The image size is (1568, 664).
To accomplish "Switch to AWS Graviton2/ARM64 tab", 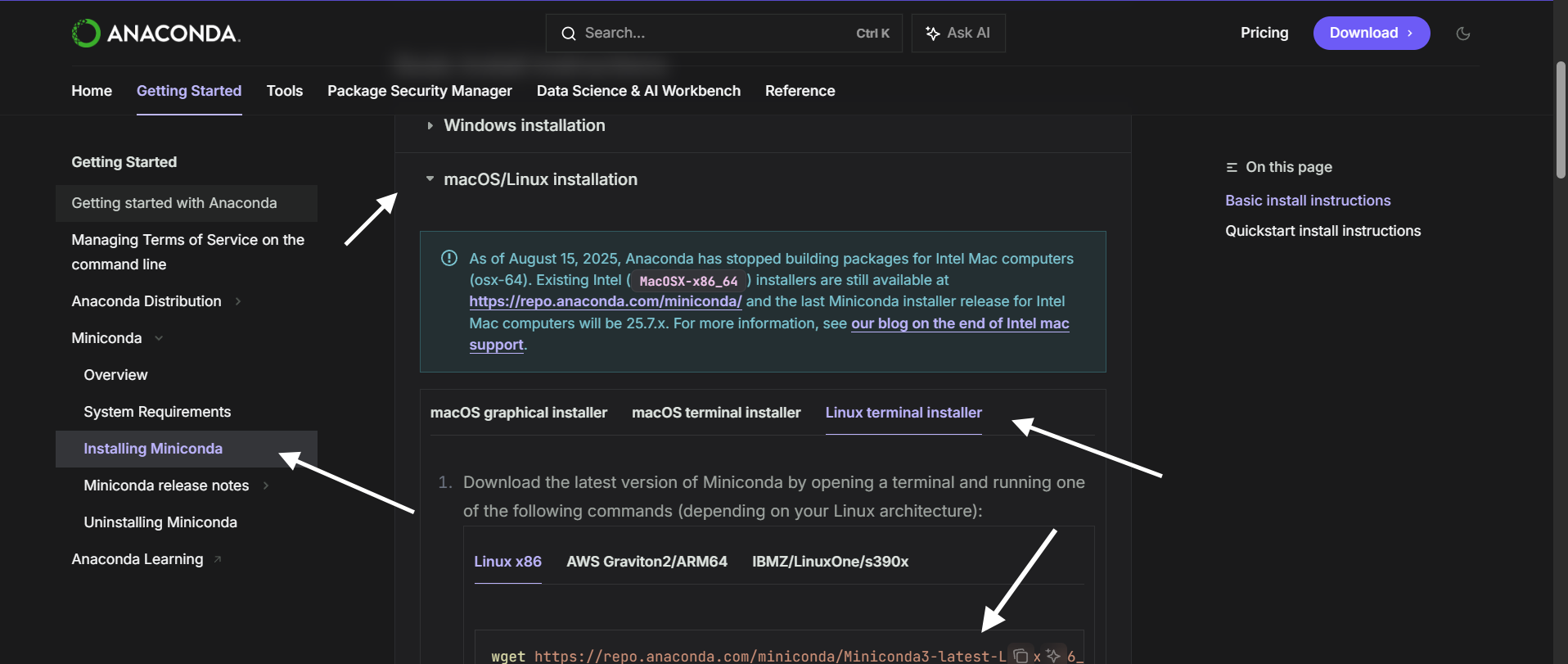I will pos(647,562).
